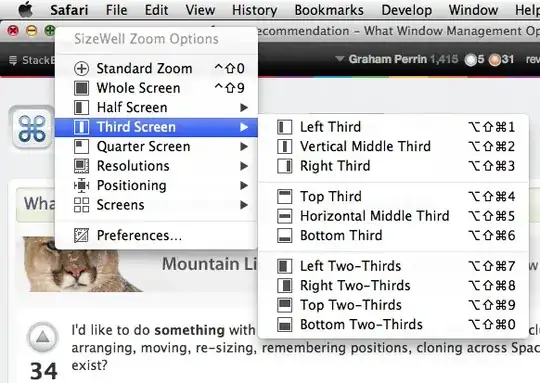Open the Bookmarks menu
The image size is (540, 383).
pyautogui.click(x=329, y=10)
